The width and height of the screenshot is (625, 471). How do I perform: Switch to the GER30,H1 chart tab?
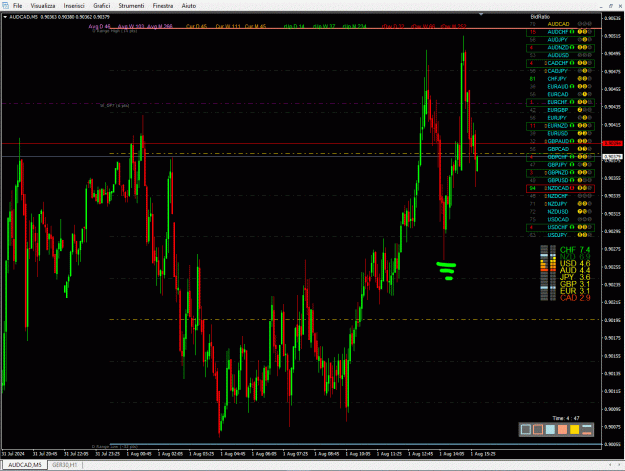tap(64, 465)
